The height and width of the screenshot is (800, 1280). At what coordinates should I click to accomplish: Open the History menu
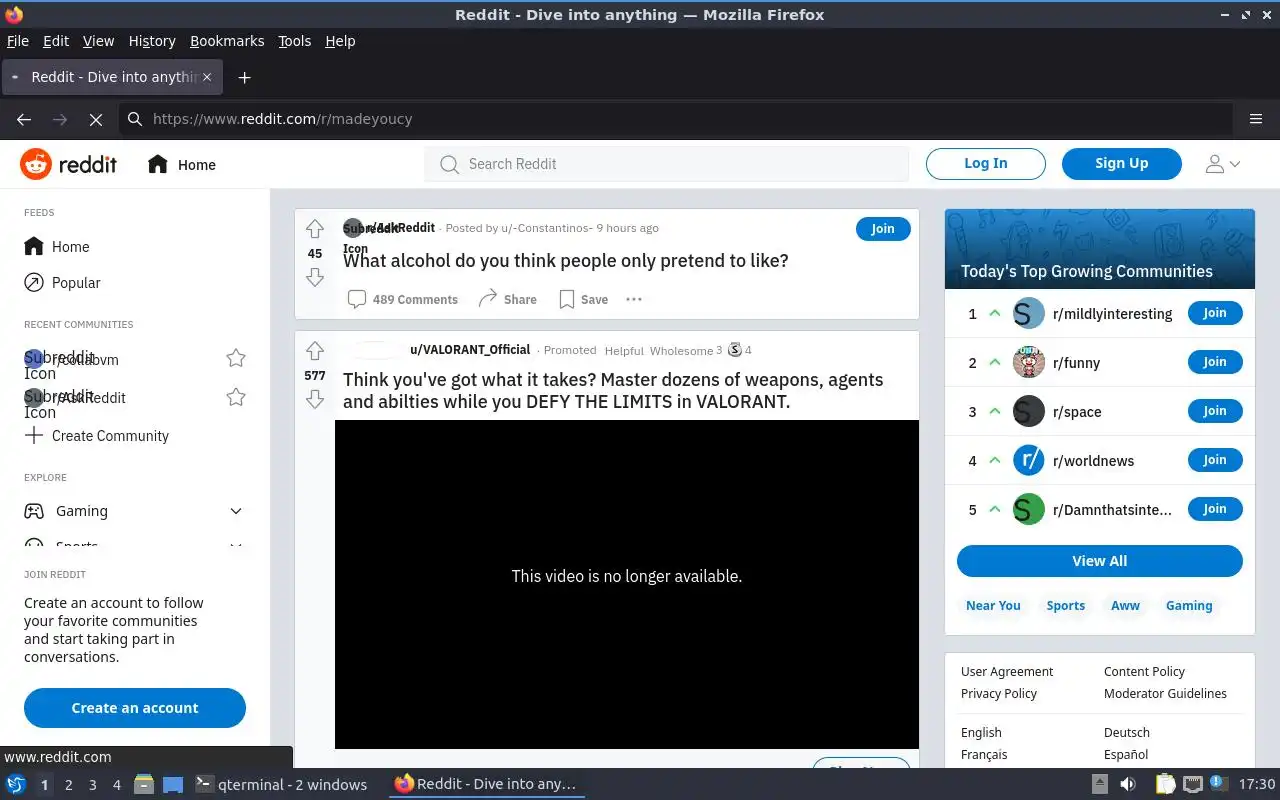point(152,41)
